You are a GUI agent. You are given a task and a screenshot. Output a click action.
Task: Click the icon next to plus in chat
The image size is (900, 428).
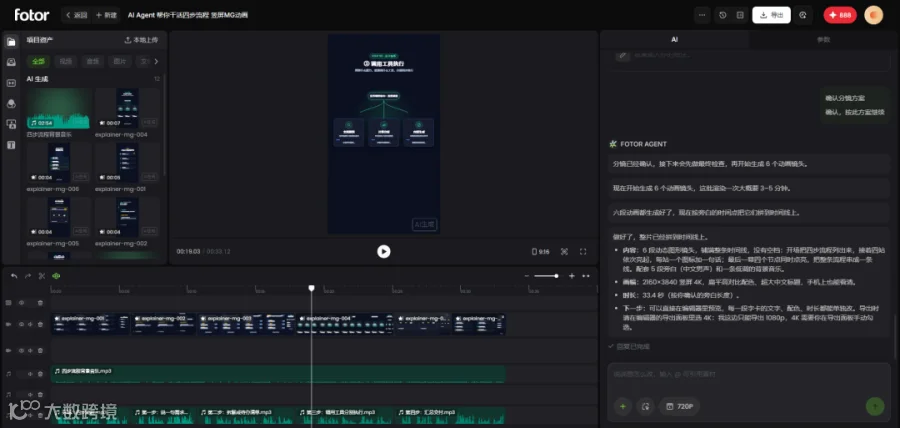pos(645,407)
